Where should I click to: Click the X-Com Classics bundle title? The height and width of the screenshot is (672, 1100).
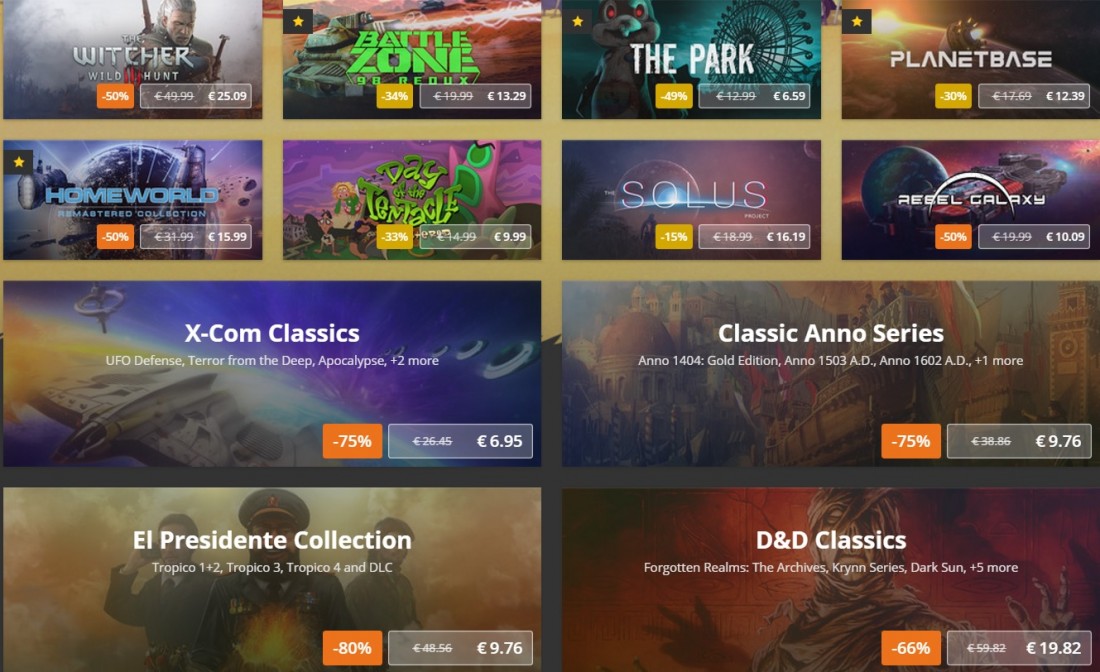pos(272,333)
